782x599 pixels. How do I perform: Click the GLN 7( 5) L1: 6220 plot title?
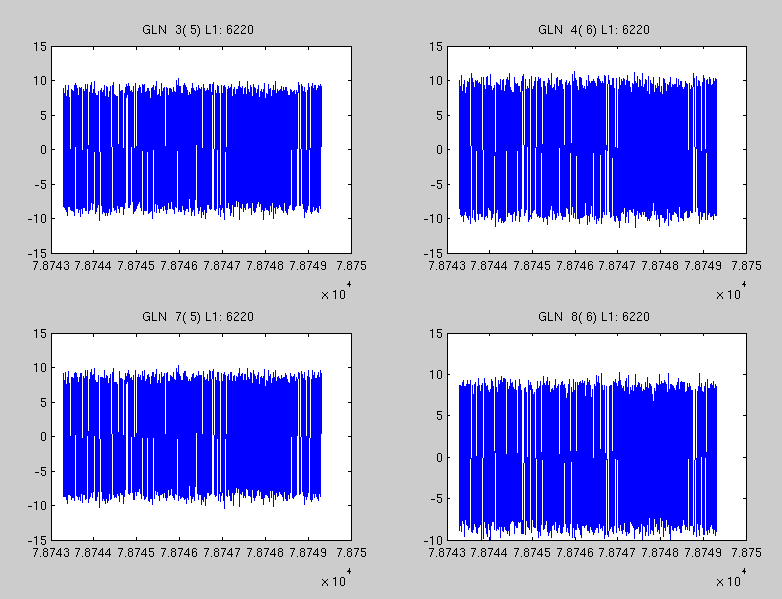click(198, 317)
